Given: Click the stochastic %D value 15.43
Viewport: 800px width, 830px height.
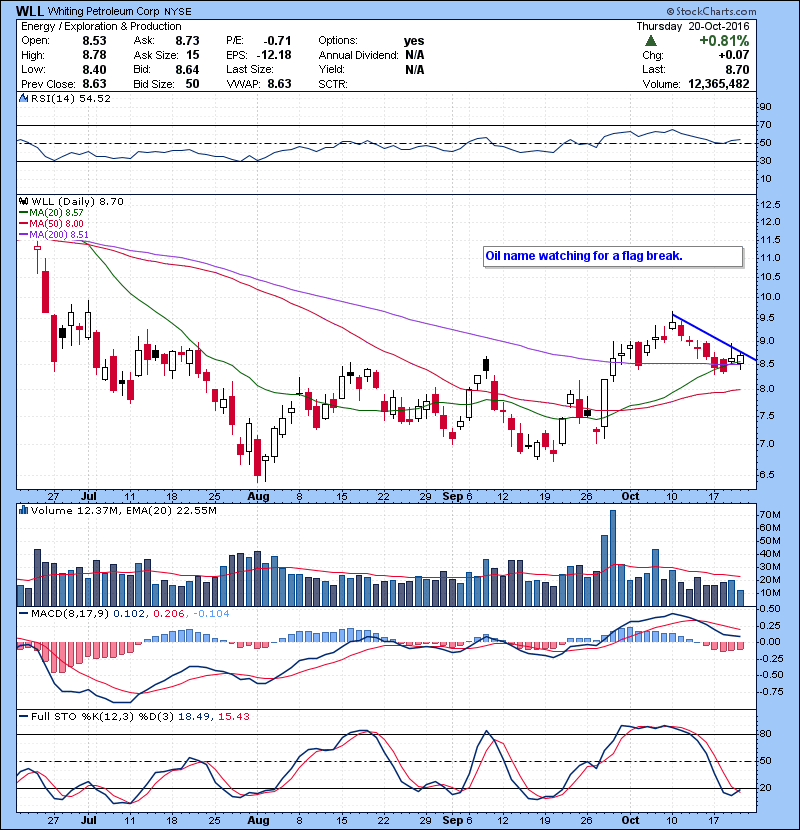Looking at the screenshot, I should point(233,716).
